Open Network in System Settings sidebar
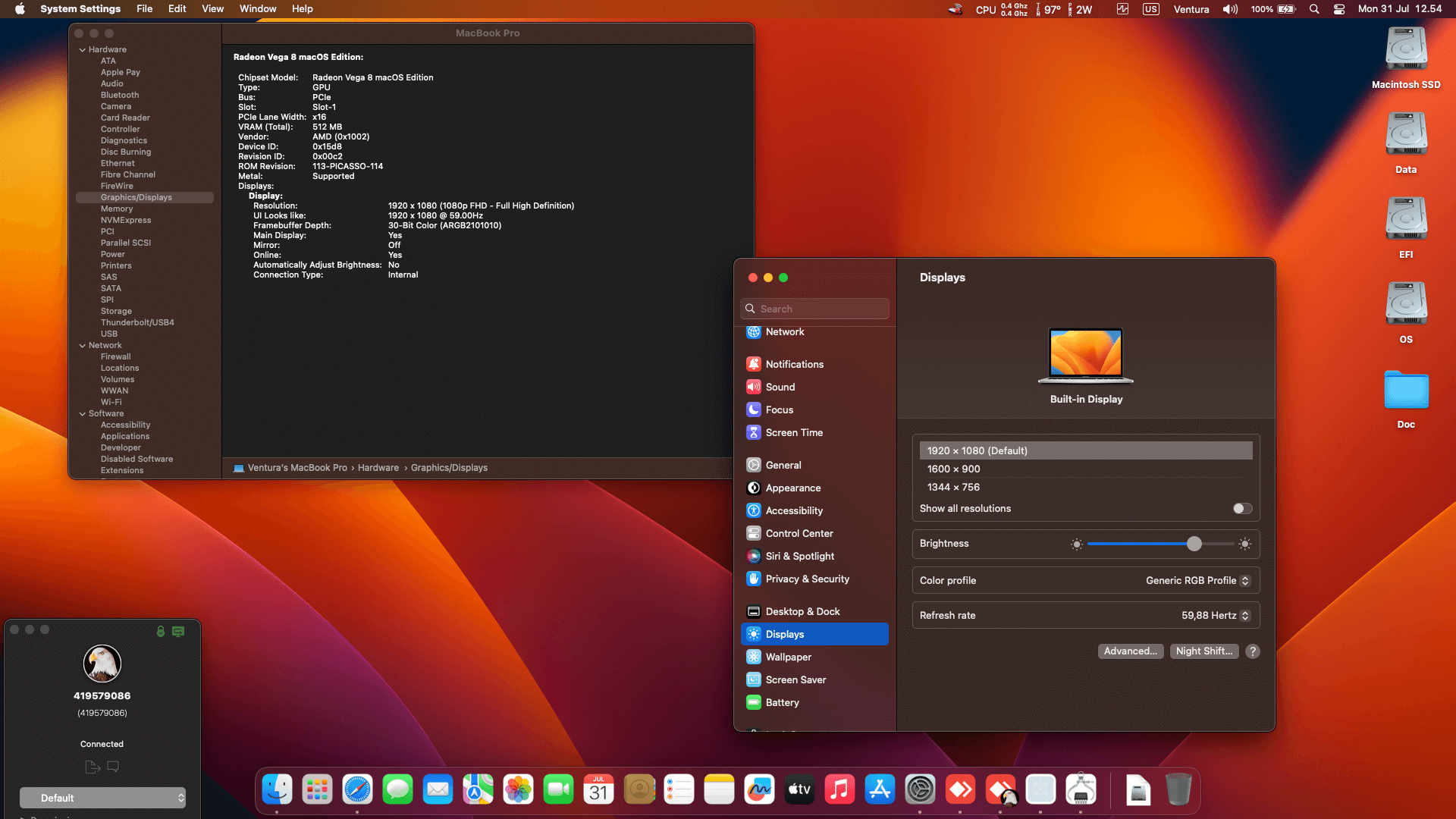This screenshot has height=819, width=1456. [814, 332]
